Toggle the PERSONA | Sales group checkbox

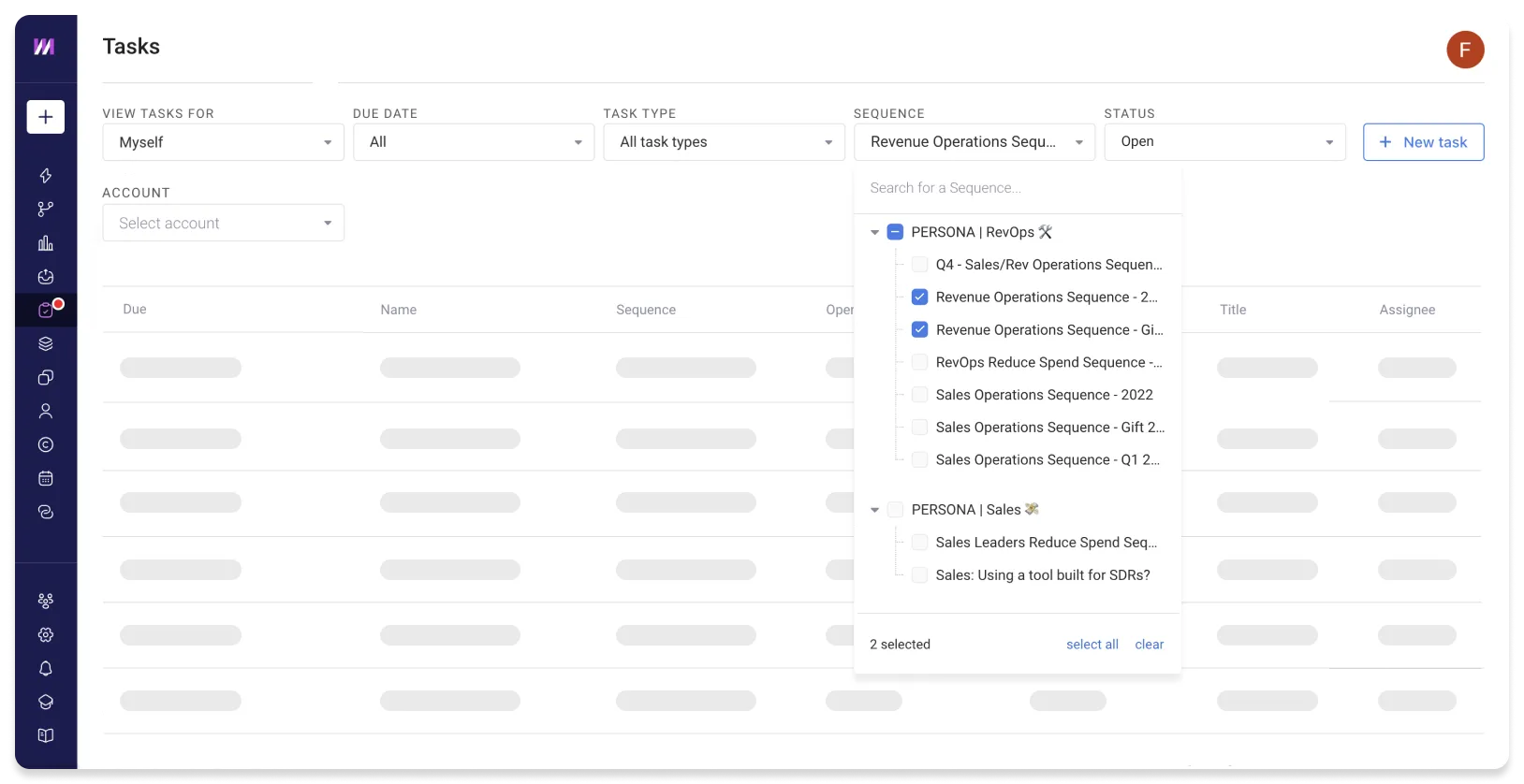(x=895, y=510)
